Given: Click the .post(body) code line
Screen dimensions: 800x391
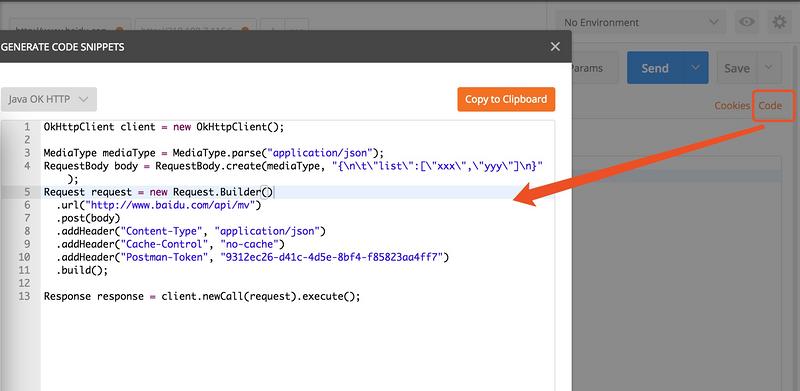Looking at the screenshot, I should point(88,218).
